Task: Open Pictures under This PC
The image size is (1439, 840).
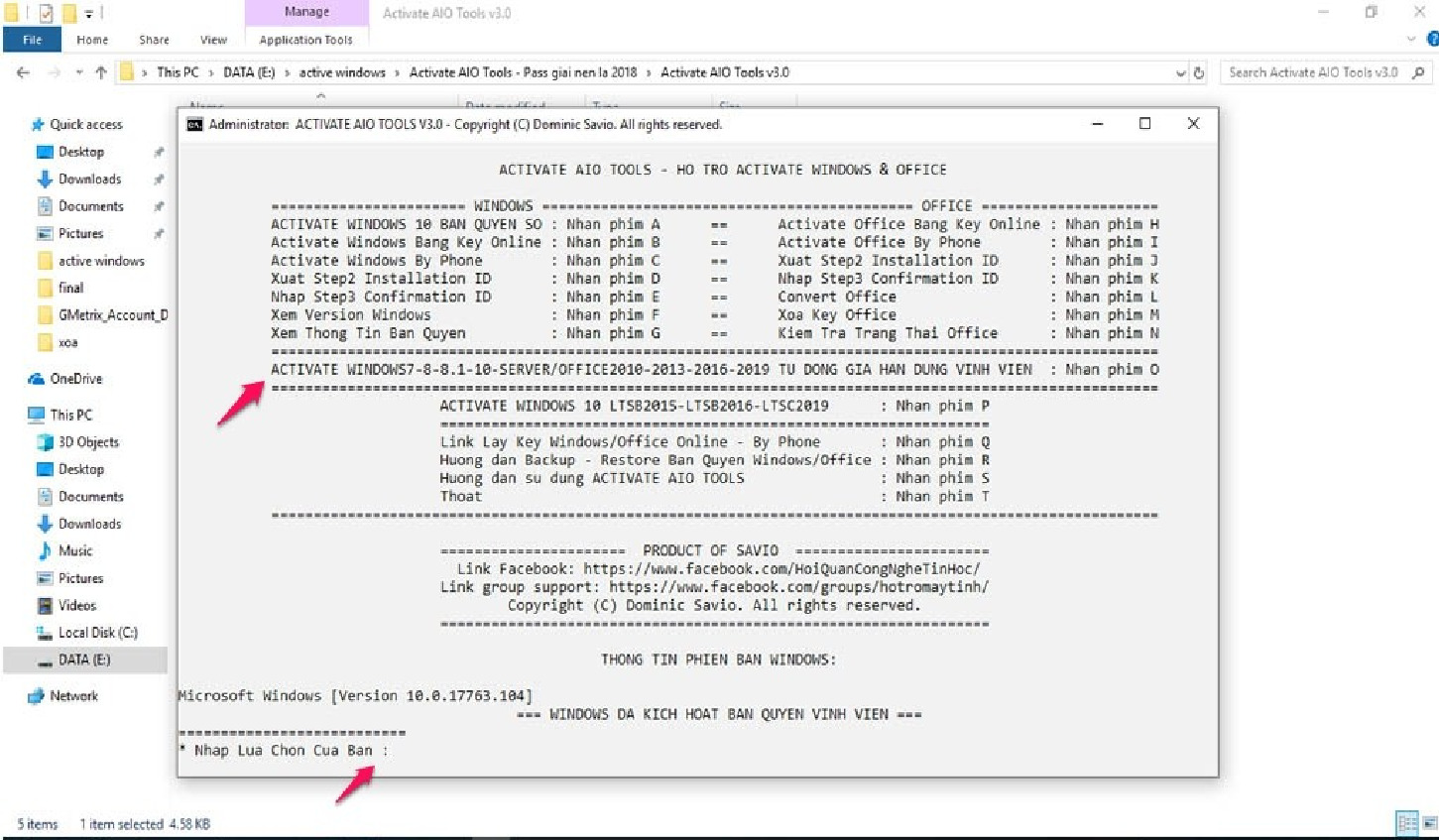Action: coord(81,578)
